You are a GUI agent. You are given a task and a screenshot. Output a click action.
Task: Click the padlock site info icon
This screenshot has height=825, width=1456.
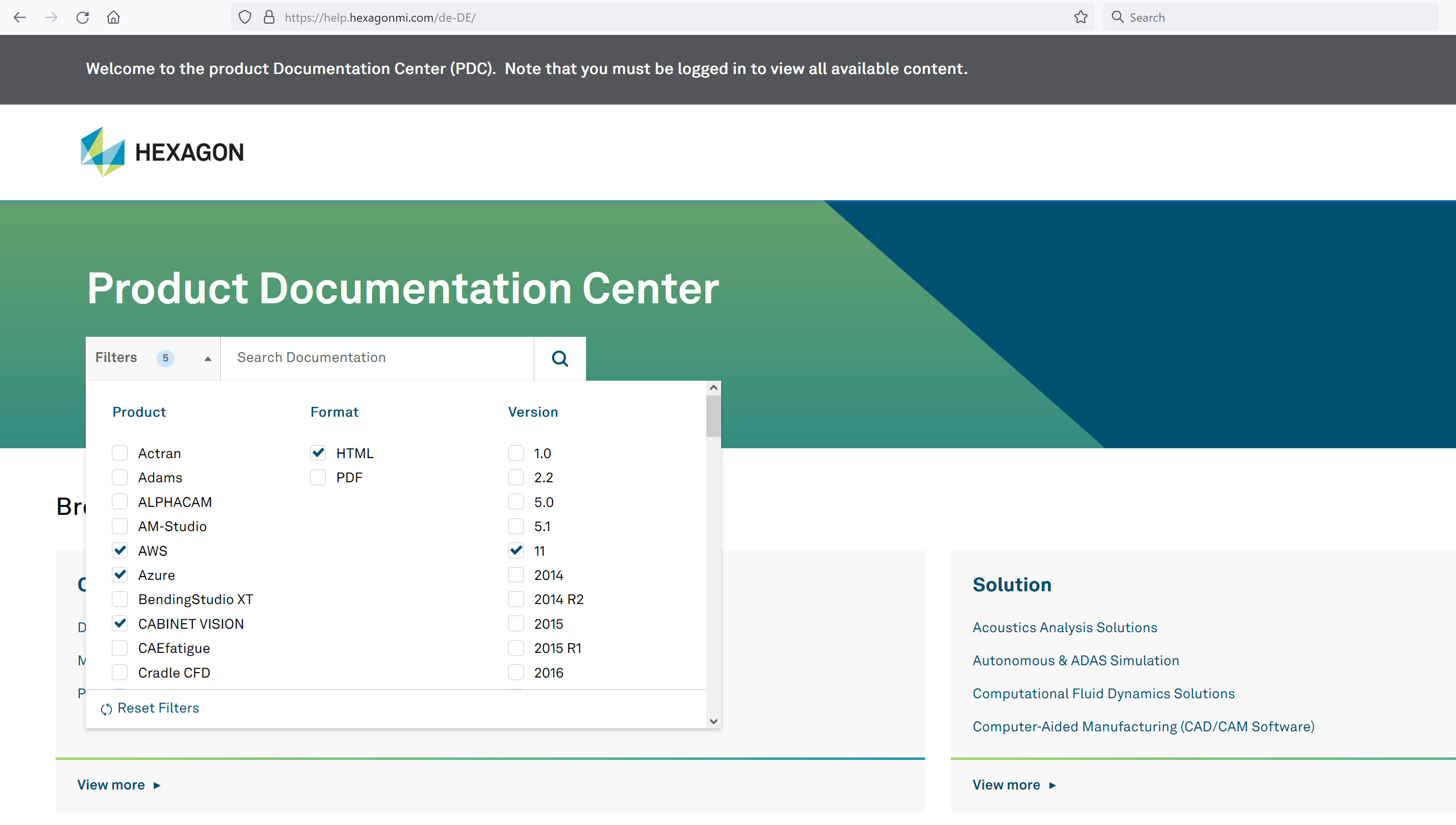tap(269, 17)
